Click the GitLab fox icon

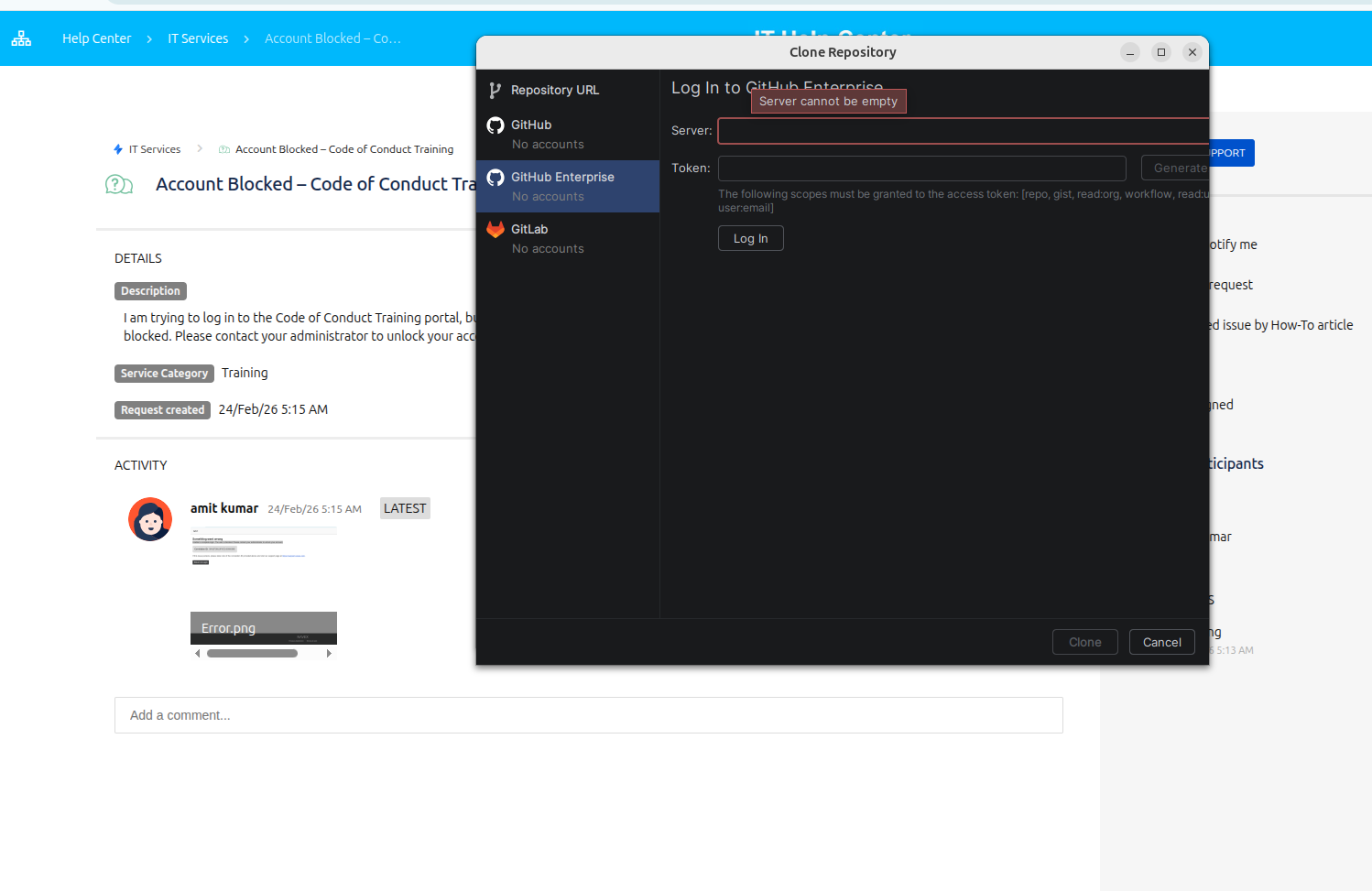(495, 230)
